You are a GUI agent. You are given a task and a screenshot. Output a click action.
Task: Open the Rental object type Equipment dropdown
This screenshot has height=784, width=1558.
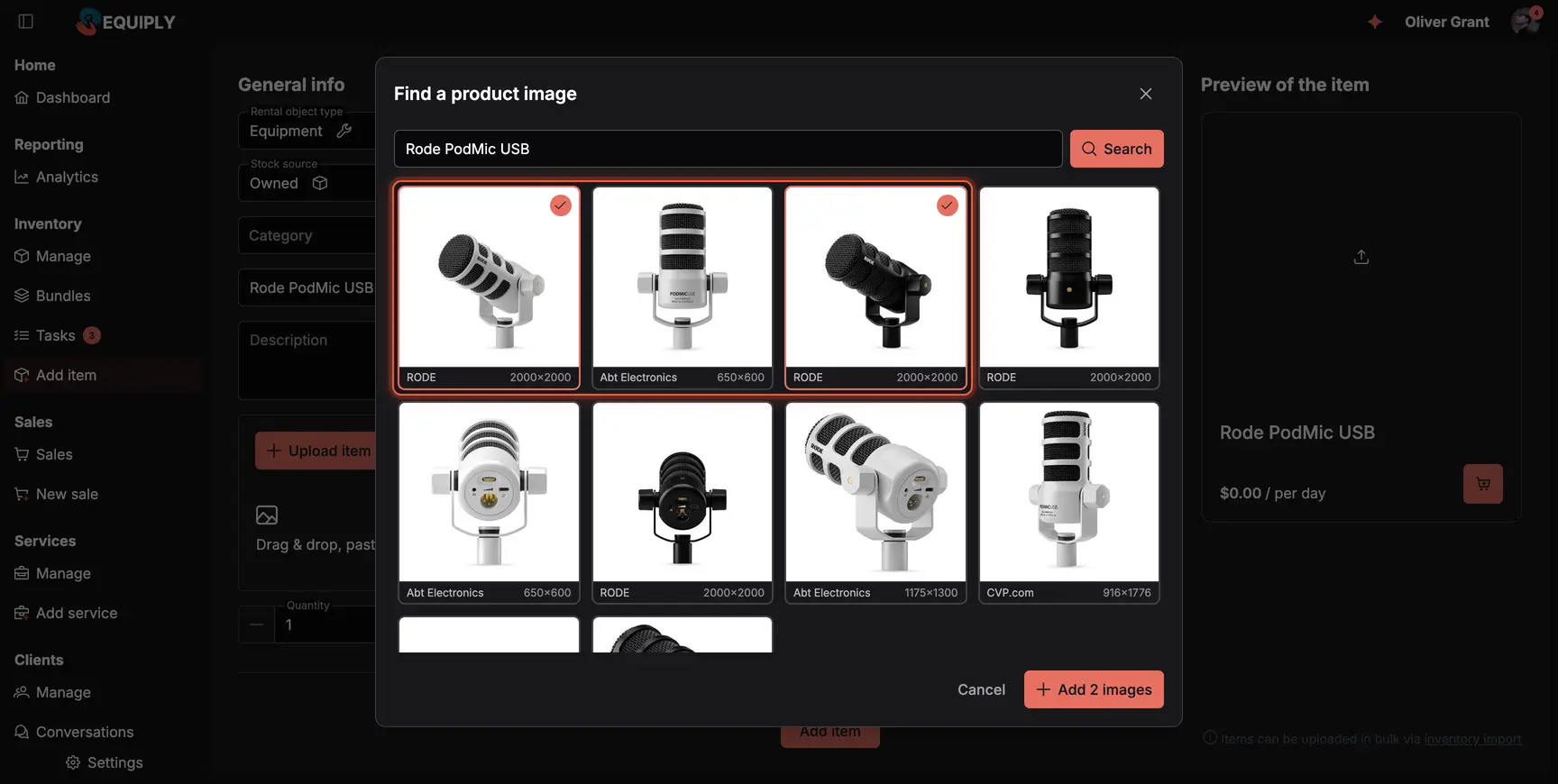pyautogui.click(x=307, y=131)
